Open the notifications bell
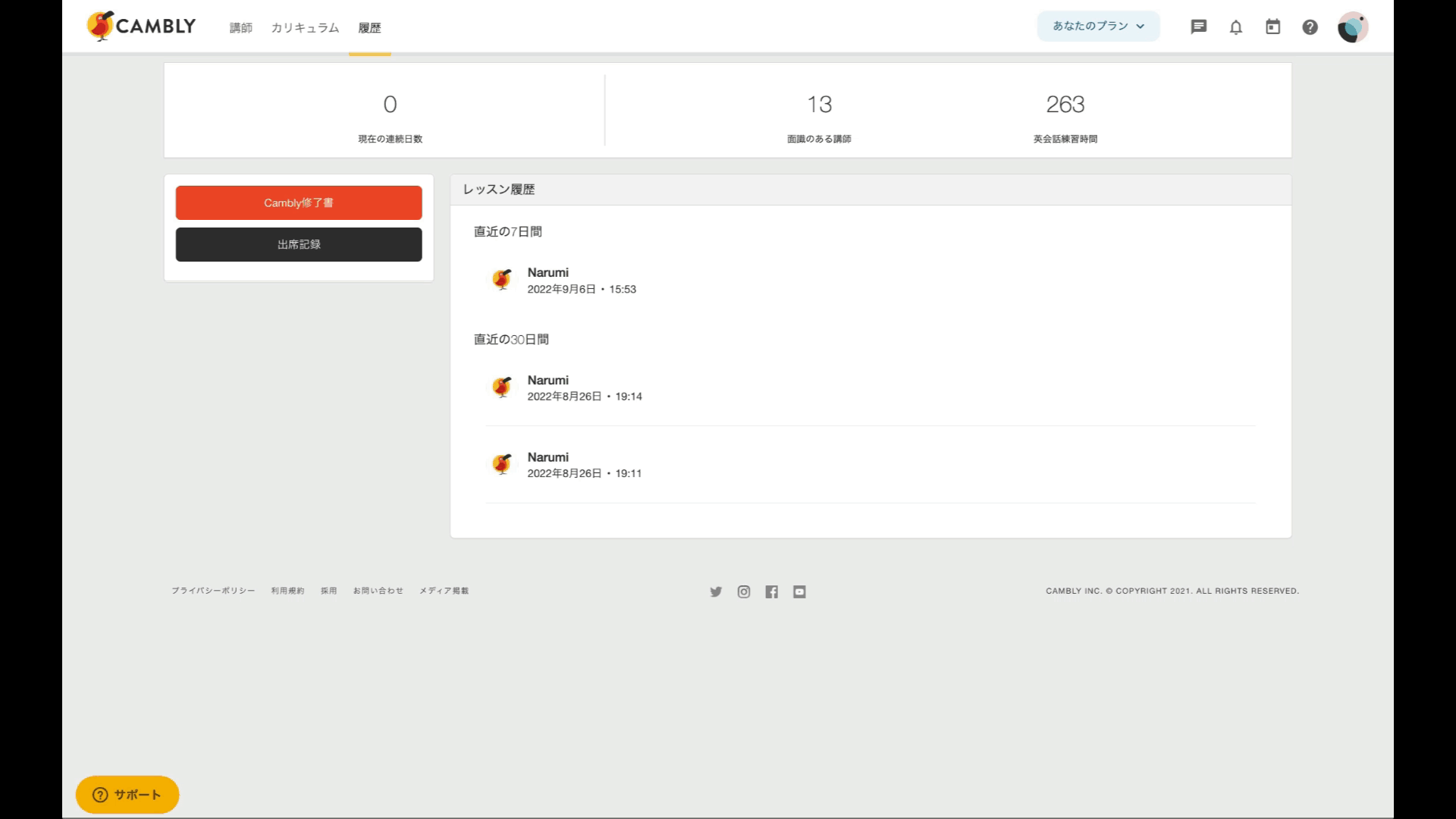Screen dimensions: 1456x819 (x=1235, y=27)
